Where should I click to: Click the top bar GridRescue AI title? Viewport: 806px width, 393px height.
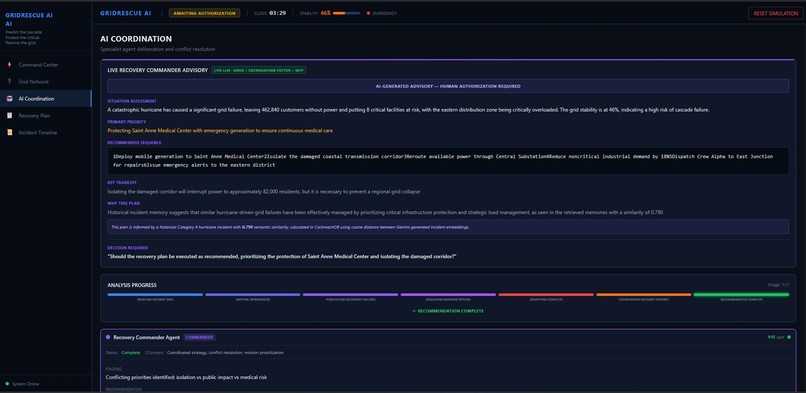[x=126, y=13]
